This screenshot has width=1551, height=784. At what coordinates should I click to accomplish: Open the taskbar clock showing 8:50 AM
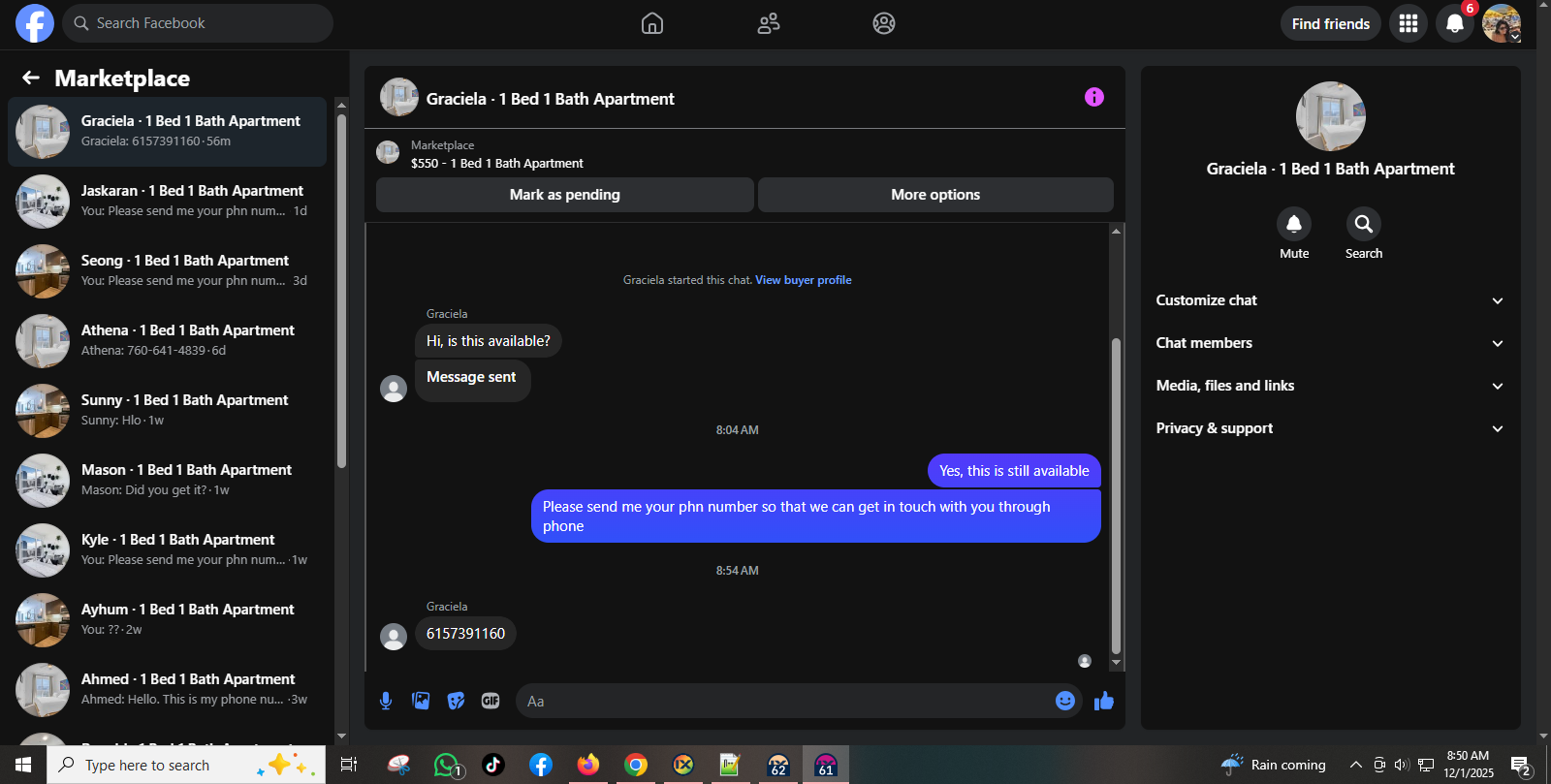1468,765
